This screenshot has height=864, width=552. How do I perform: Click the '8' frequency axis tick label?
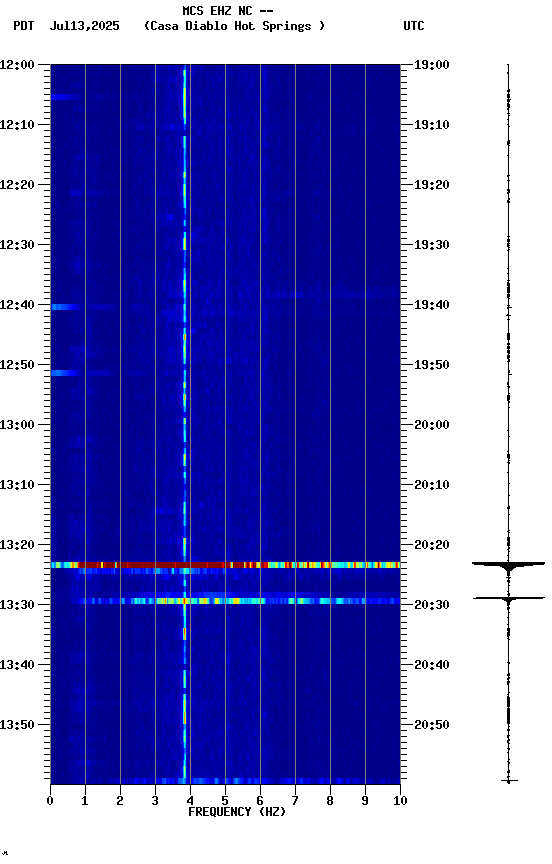330,801
